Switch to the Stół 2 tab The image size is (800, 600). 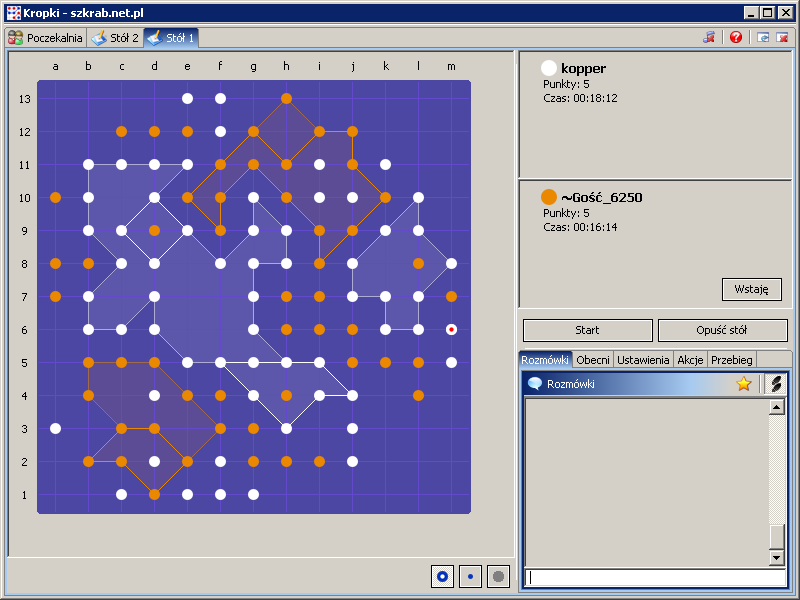(115, 38)
